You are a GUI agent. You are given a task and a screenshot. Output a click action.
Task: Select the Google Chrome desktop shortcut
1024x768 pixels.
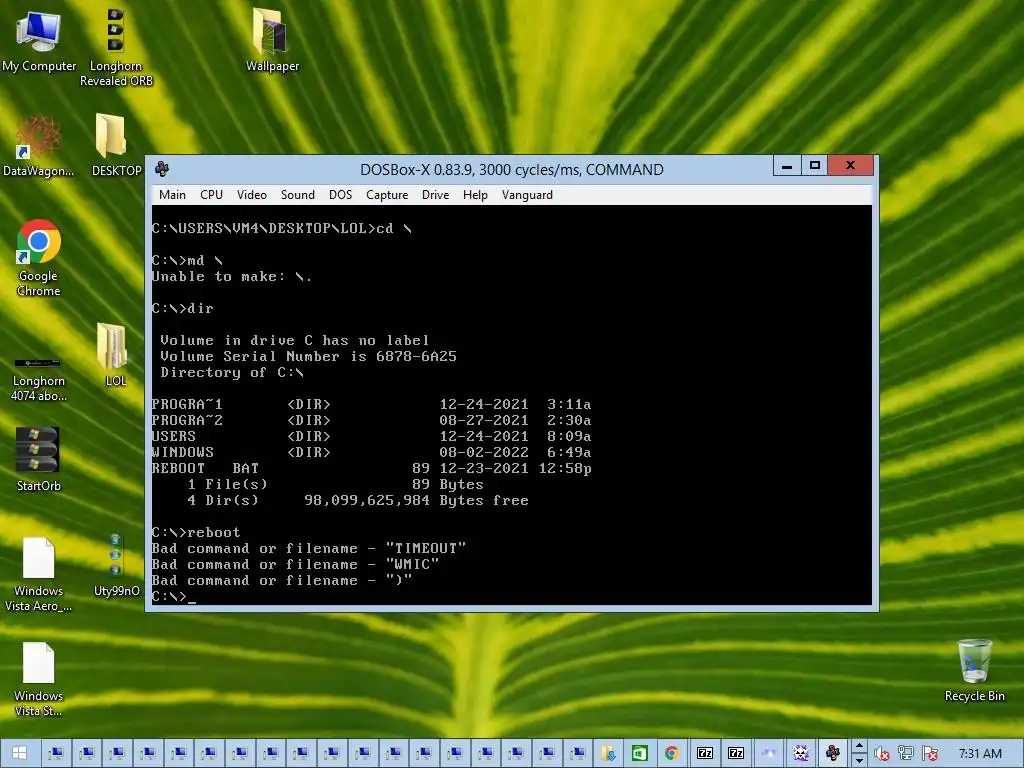39,258
